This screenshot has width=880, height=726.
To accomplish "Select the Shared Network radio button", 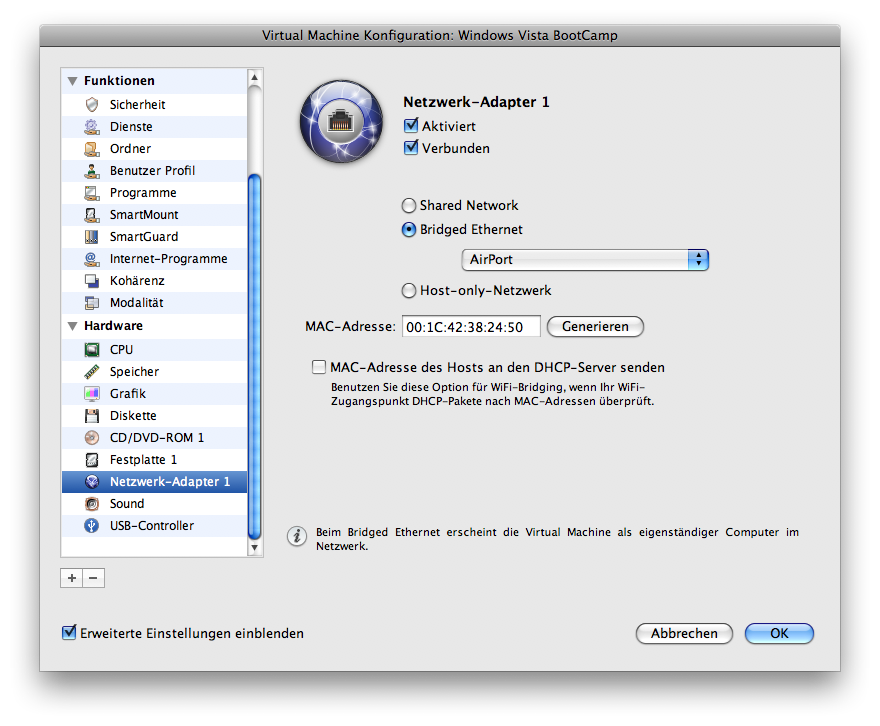I will tap(409, 206).
